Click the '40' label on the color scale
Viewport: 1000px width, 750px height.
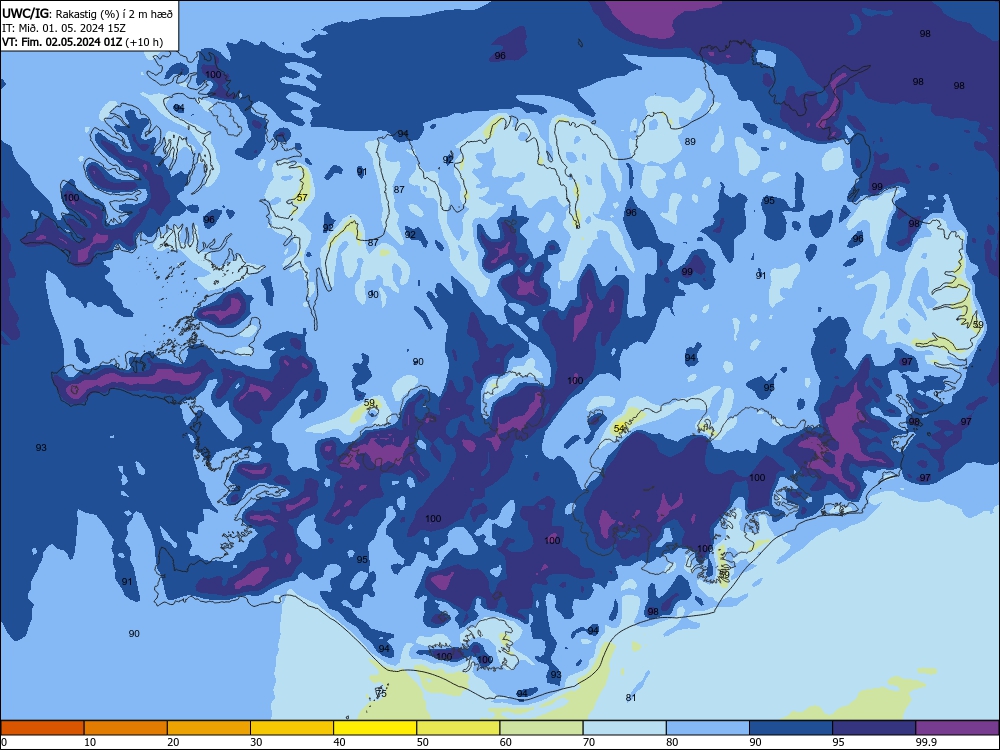point(339,742)
